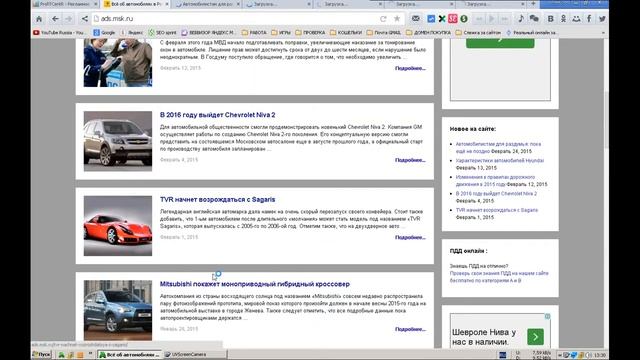Expand the Слежка за сайтом bookmarks folder
Image resolution: width=640 pixels, height=360 pixels.
pos(478,32)
